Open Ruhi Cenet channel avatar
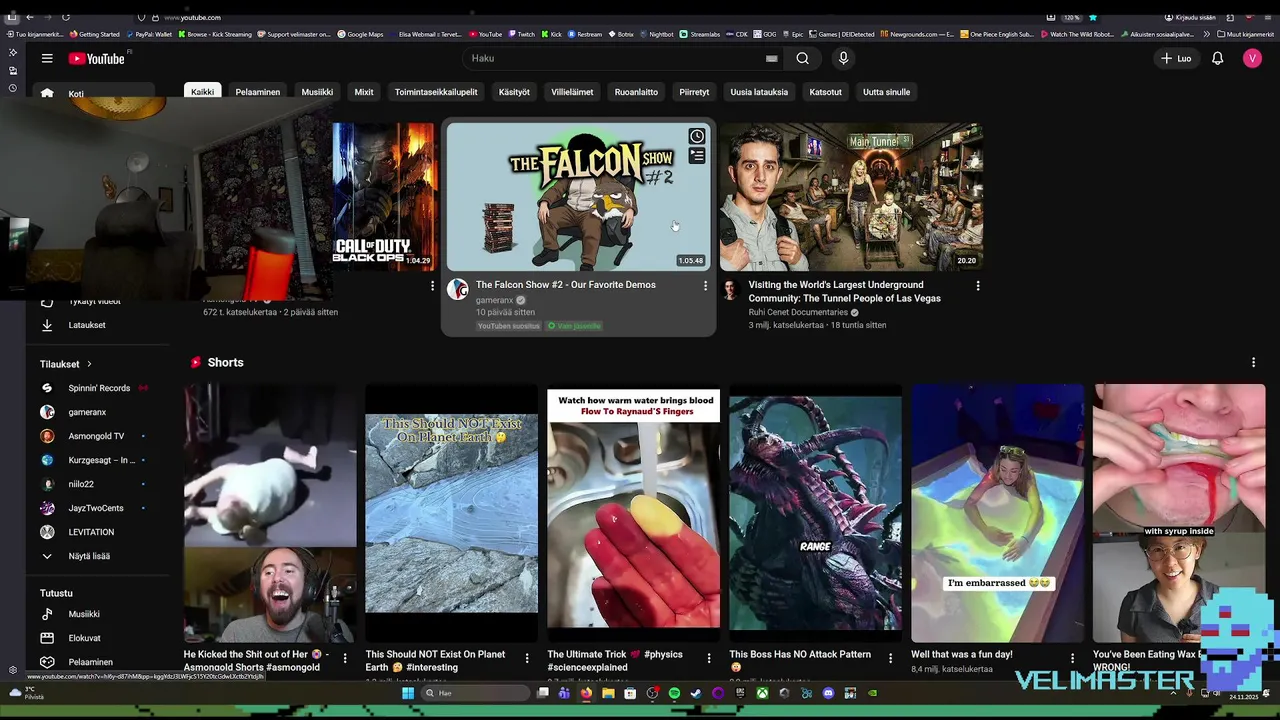This screenshot has height=720, width=1280. point(730,290)
